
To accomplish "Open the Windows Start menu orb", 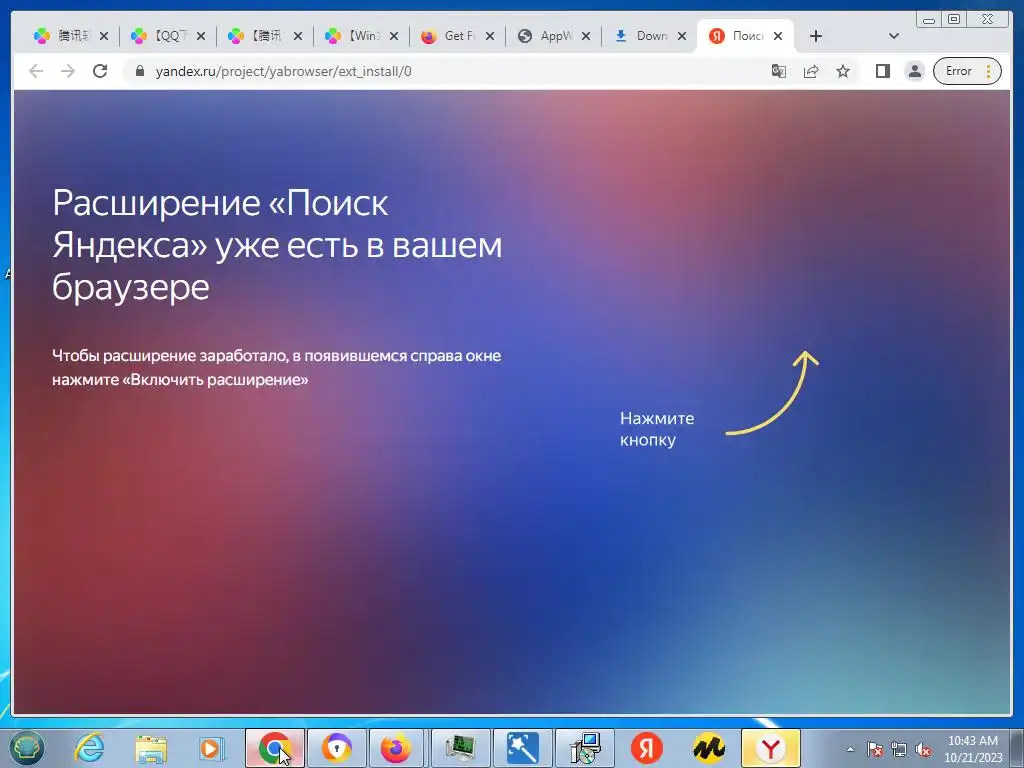I will point(26,748).
